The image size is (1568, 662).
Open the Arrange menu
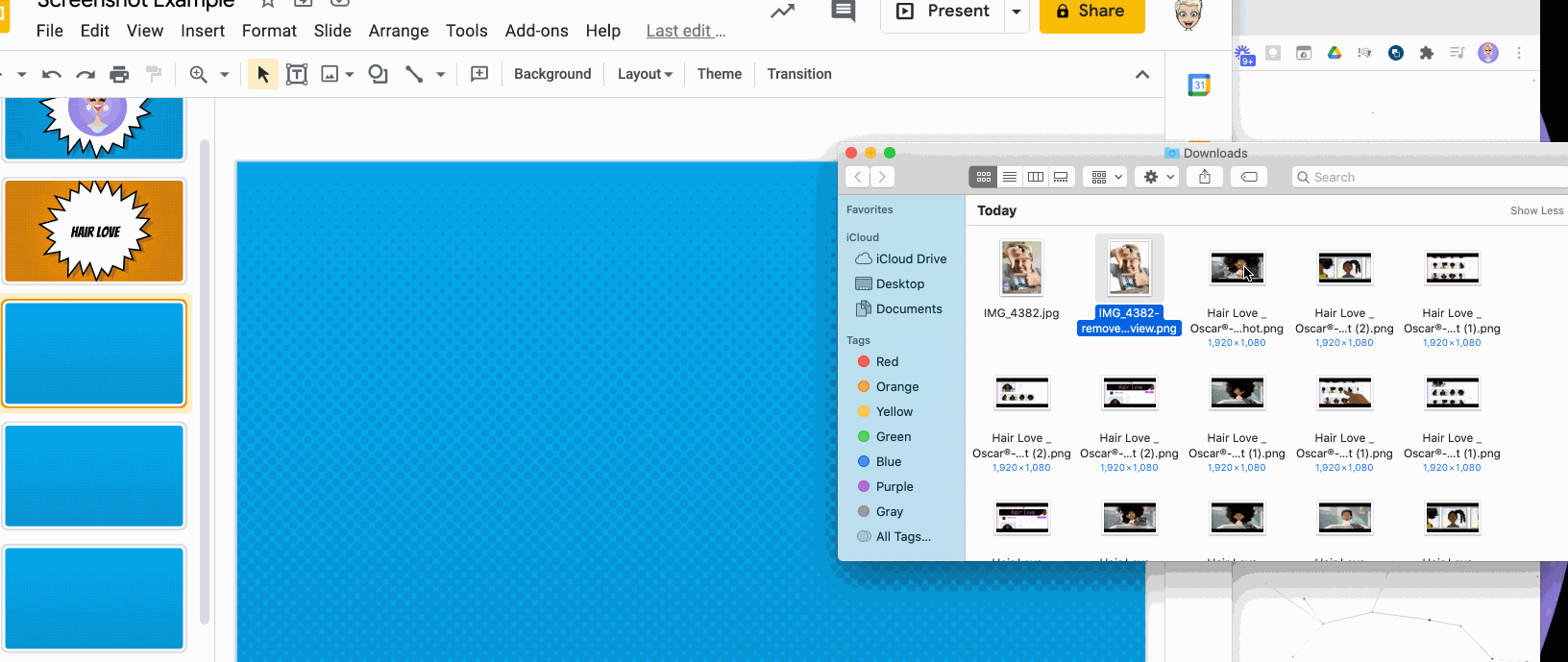399,31
